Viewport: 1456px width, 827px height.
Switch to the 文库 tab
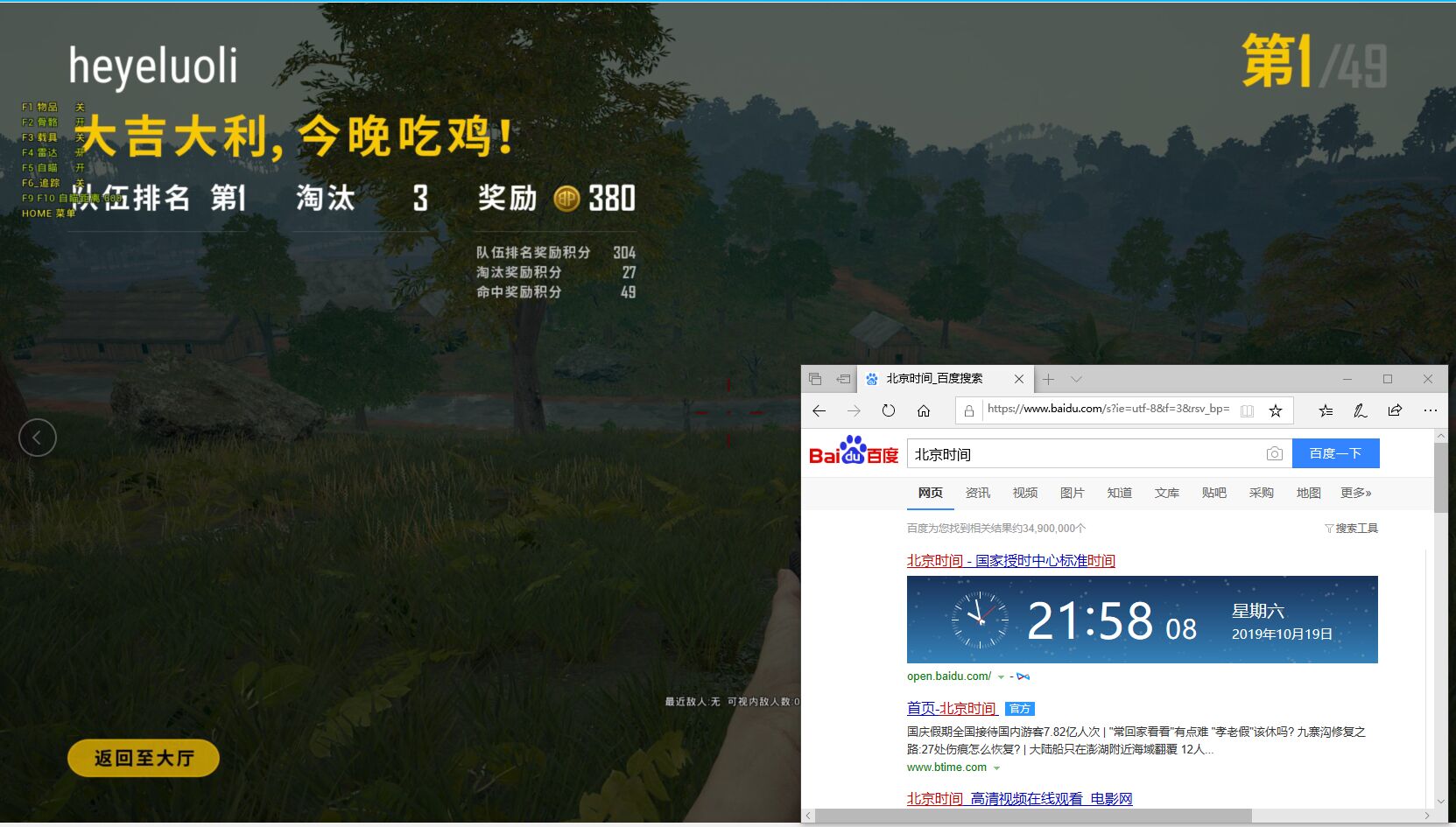1166,493
